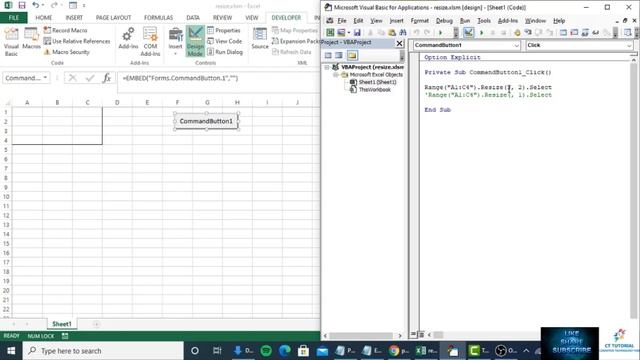
Task: Open the Visual Basic editor from ribbon
Action: tap(11, 42)
